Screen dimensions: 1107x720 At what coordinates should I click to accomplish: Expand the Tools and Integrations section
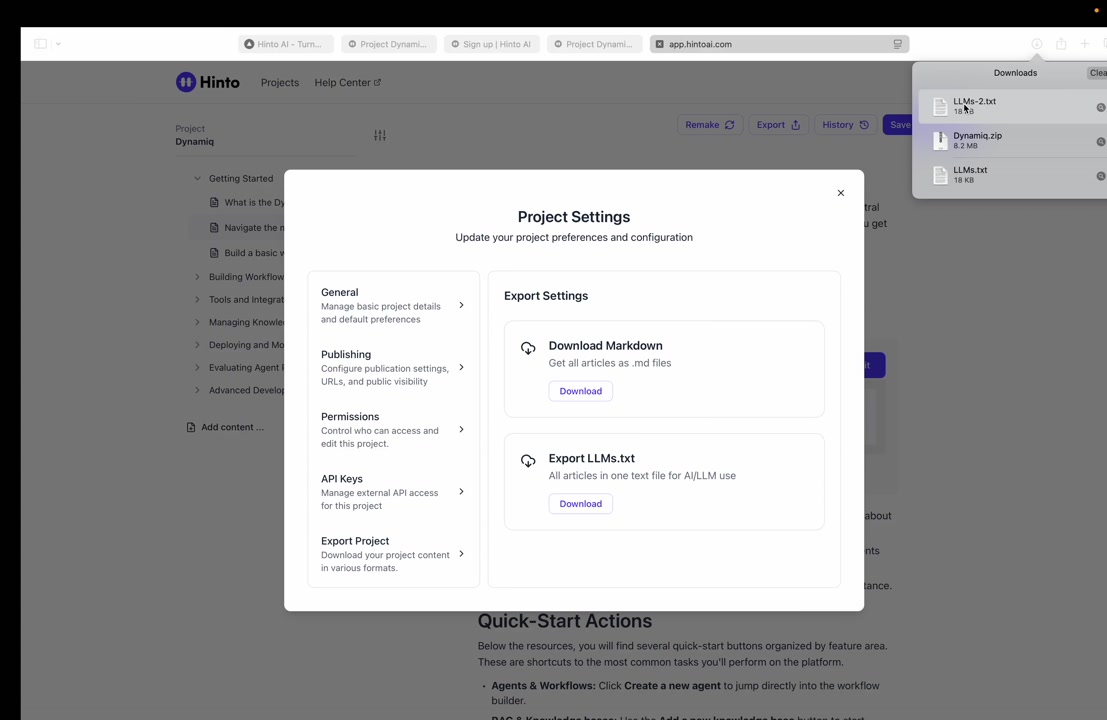point(197,299)
